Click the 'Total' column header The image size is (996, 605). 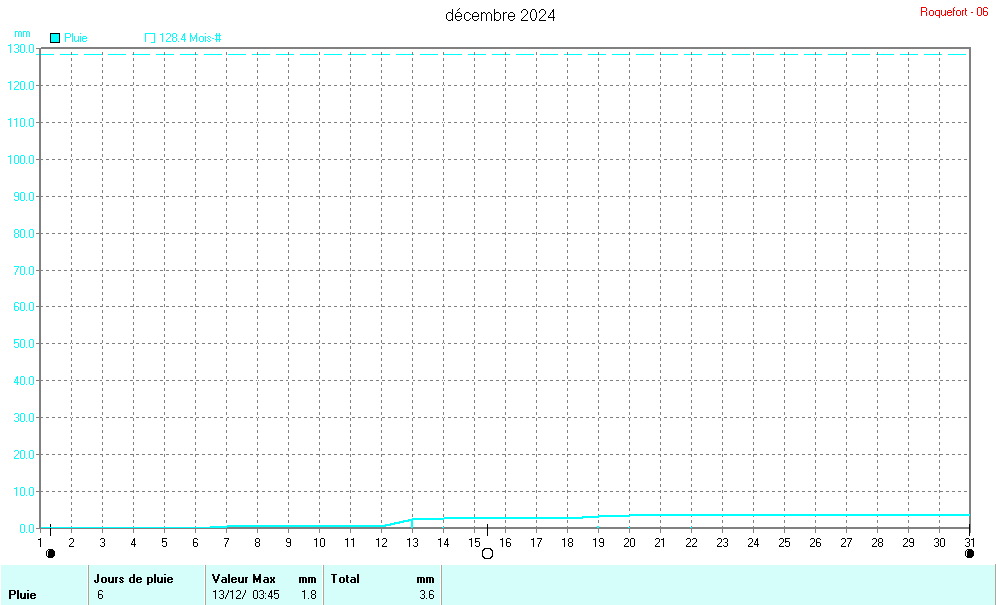point(345,579)
